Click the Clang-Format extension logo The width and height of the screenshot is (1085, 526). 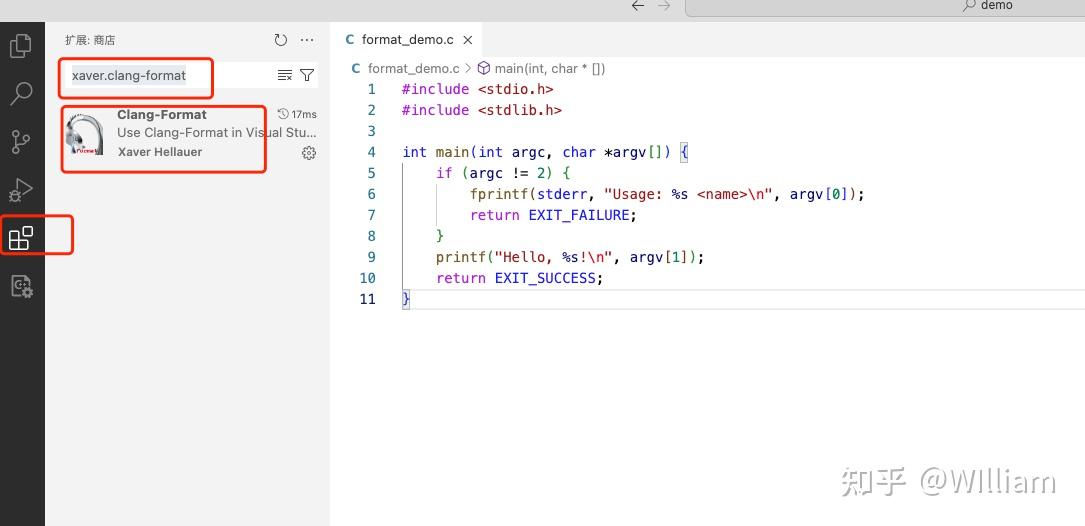coord(85,133)
